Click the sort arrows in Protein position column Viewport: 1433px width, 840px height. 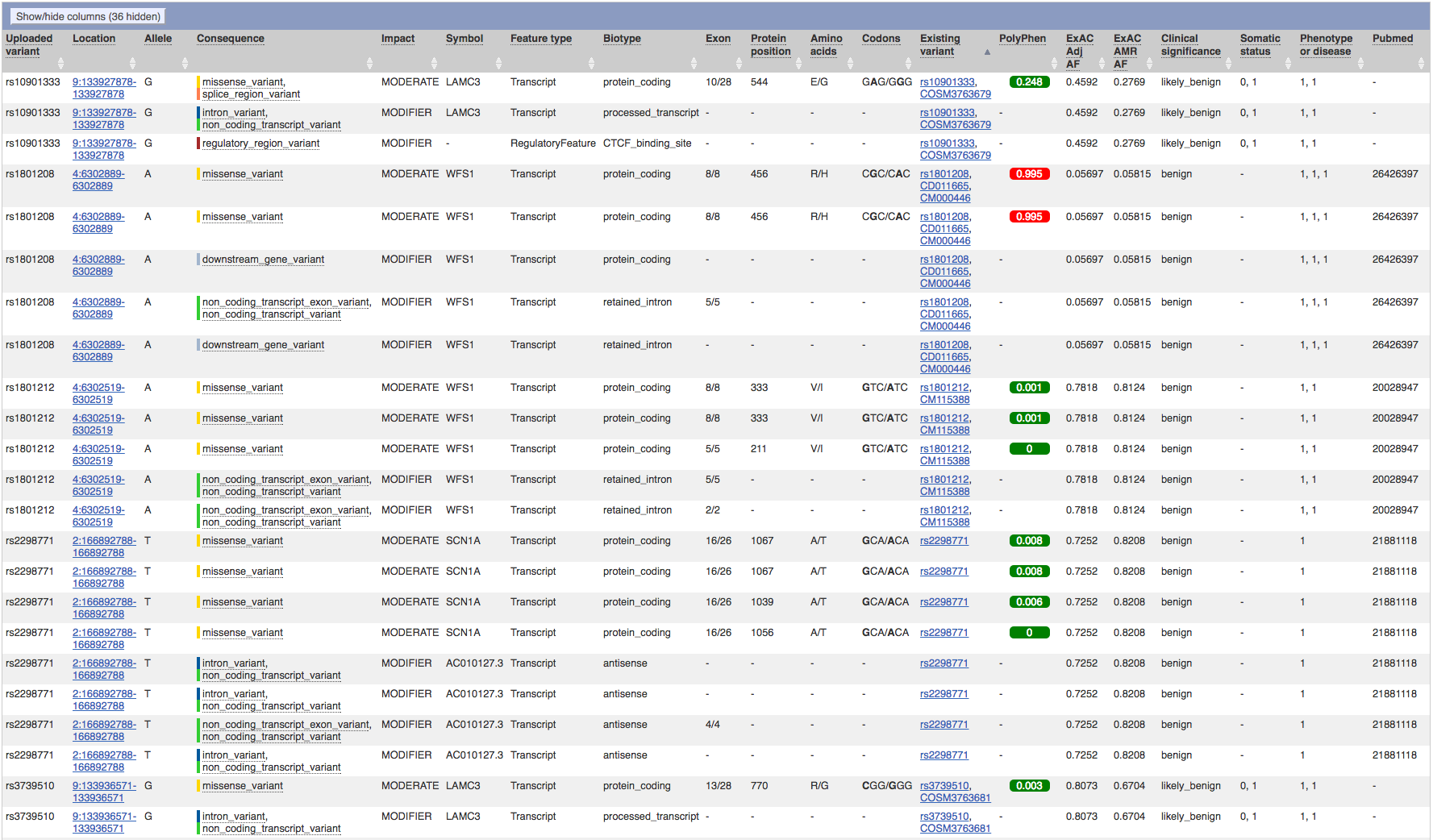pyautogui.click(x=799, y=63)
